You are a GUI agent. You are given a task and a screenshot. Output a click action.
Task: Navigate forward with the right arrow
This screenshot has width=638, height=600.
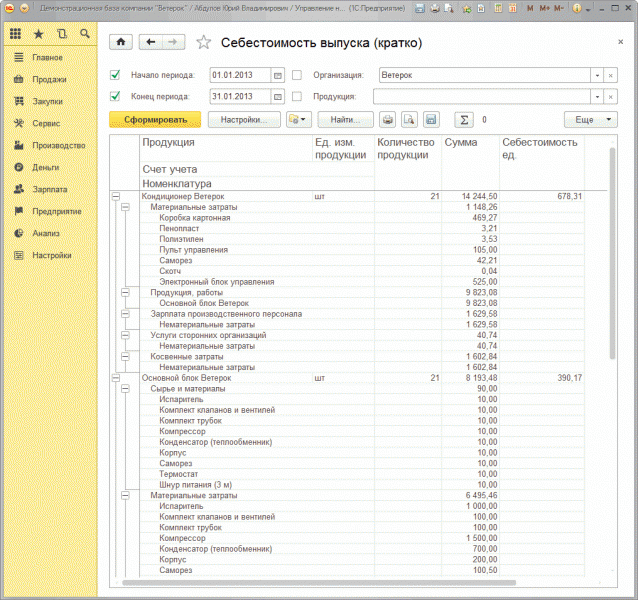coord(173,42)
